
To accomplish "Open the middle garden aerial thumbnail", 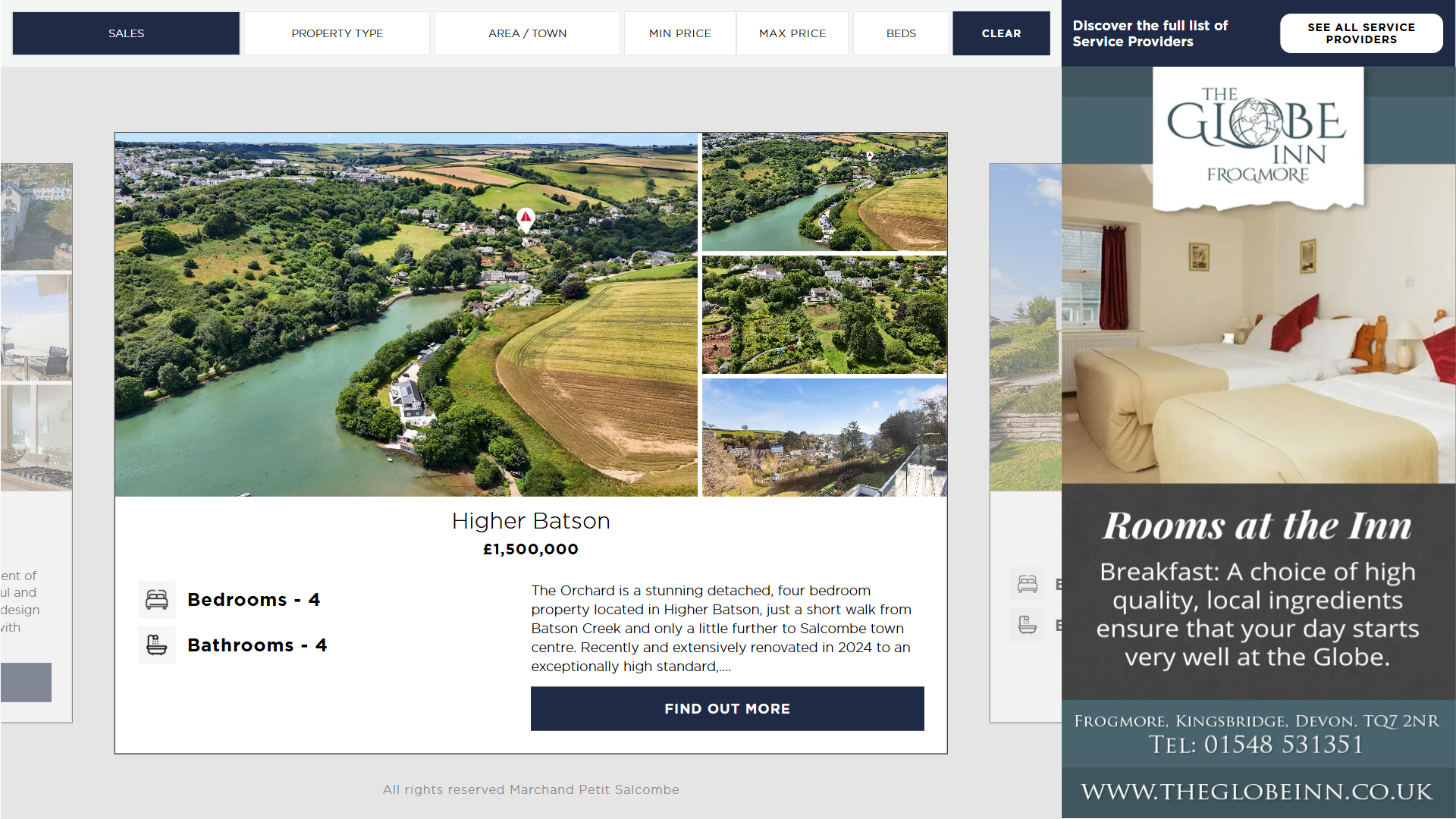I will 824,315.
